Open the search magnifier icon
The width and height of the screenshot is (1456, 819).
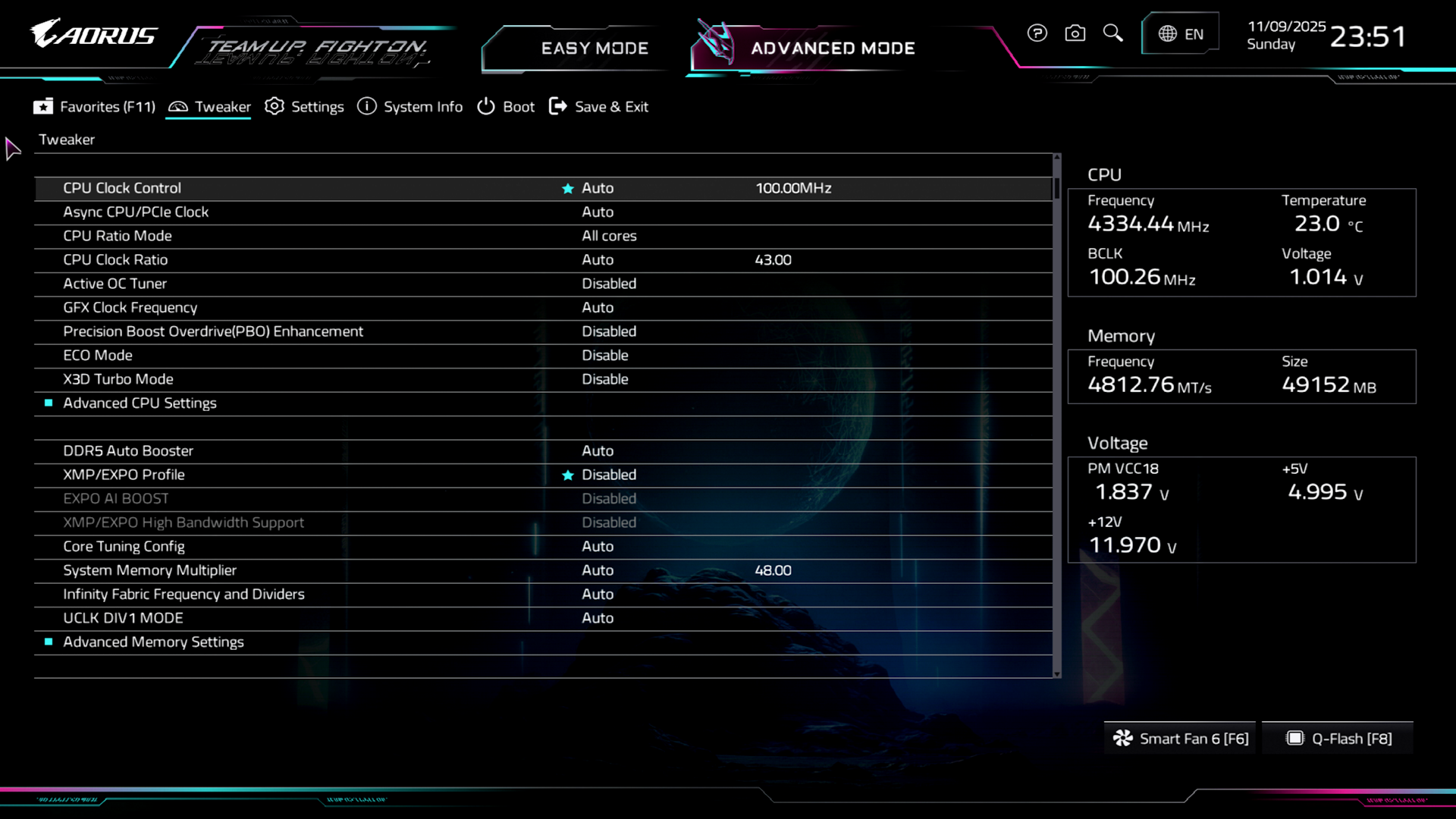[1112, 33]
